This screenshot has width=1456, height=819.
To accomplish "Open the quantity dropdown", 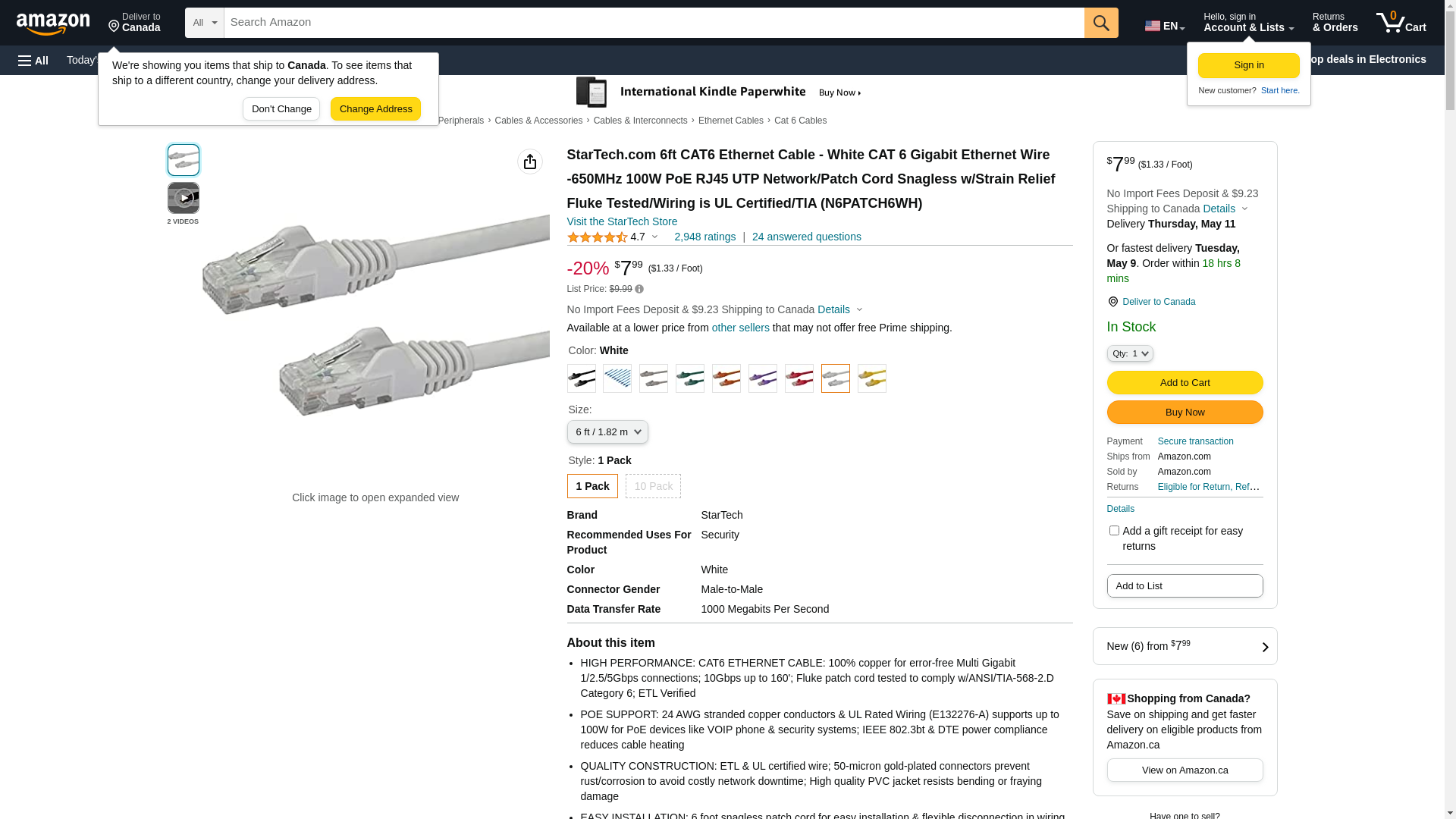I will point(1130,353).
